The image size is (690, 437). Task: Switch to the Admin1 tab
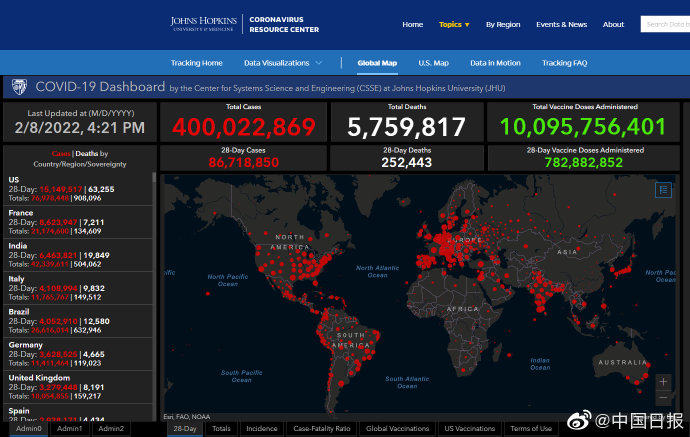point(70,429)
